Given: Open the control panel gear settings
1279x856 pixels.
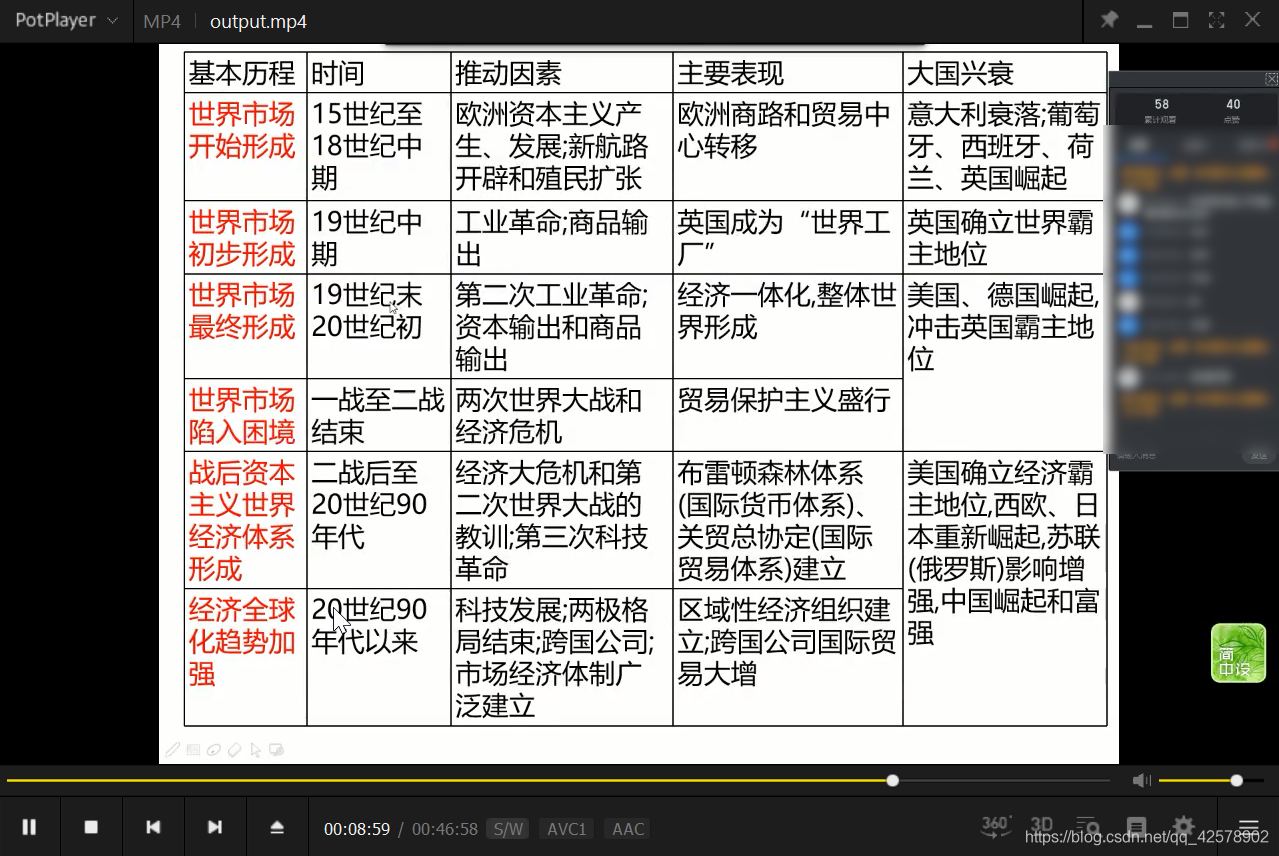Looking at the screenshot, I should 1183,827.
